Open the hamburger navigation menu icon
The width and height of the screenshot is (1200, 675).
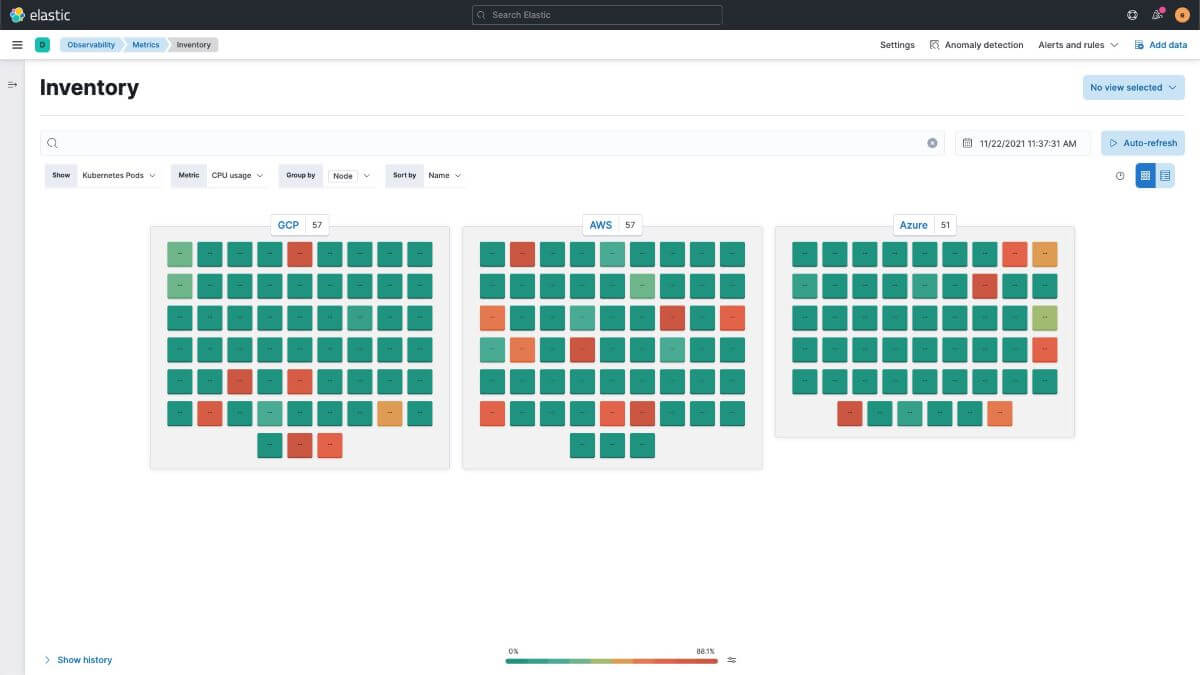[x=17, y=44]
